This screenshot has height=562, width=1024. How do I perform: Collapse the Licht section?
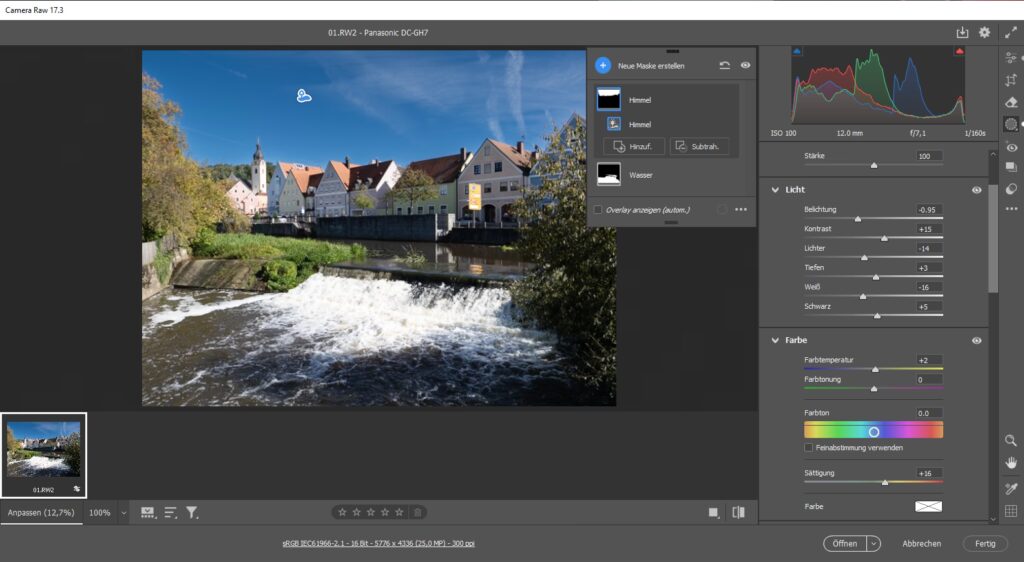pos(774,190)
